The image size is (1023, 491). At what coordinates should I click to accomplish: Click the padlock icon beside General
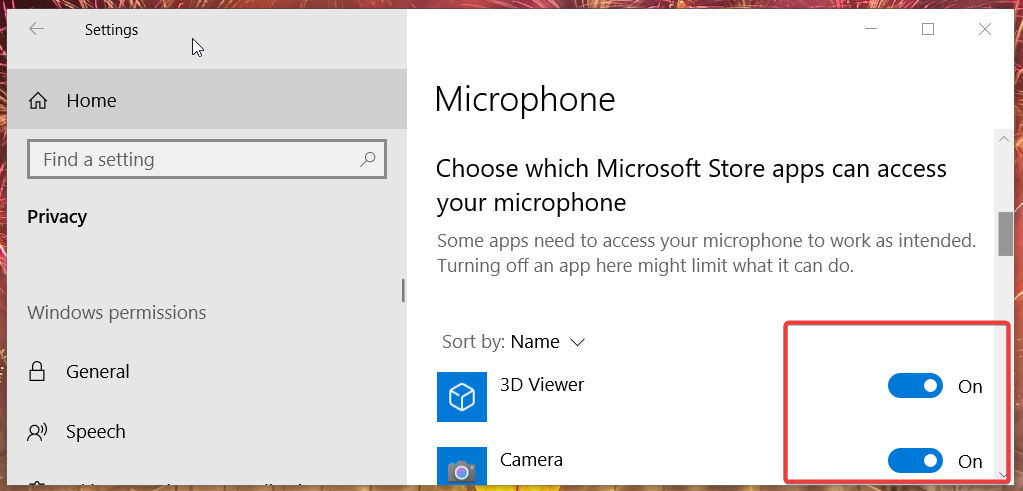click(38, 372)
